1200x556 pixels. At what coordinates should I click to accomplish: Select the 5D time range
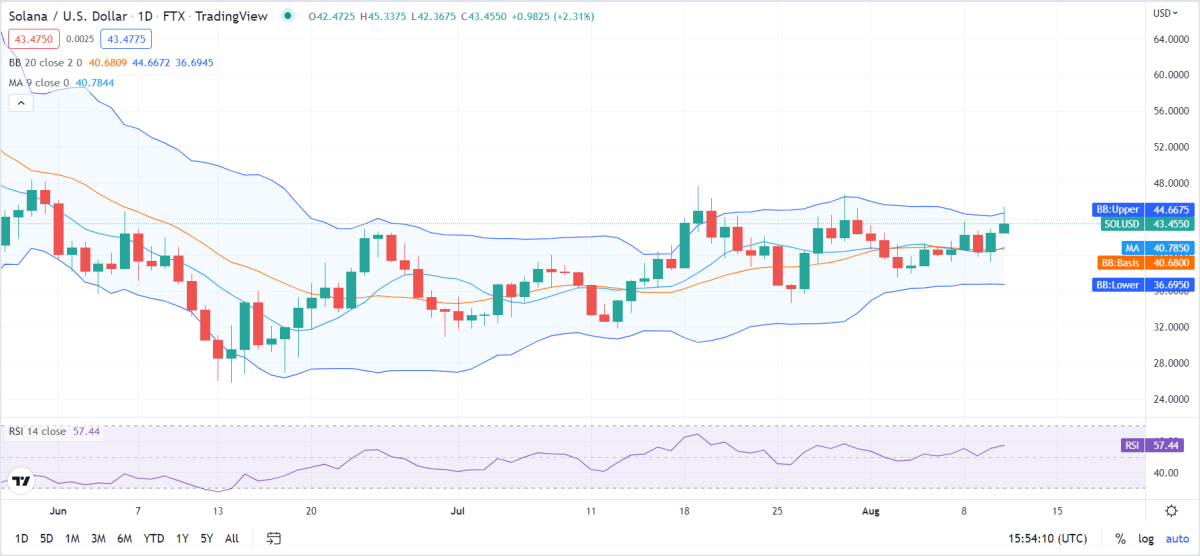pyautogui.click(x=47, y=538)
